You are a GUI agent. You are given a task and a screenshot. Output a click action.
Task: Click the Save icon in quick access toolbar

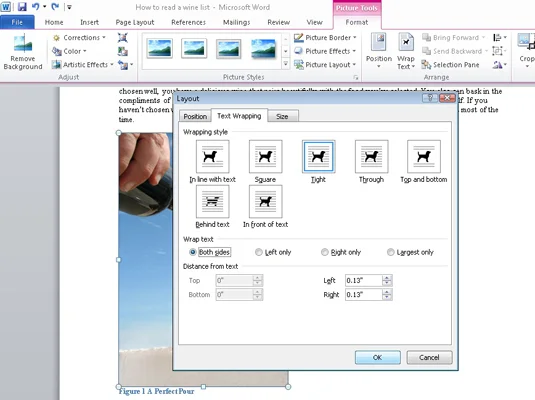(x=22, y=6)
